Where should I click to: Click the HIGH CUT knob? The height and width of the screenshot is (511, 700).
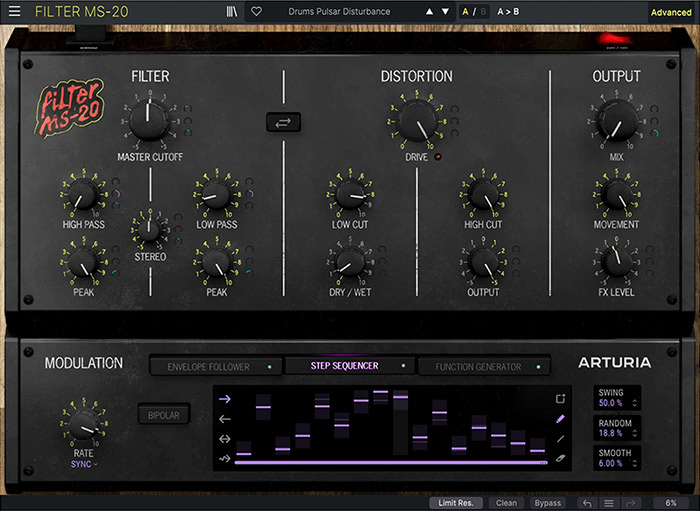tap(483, 195)
